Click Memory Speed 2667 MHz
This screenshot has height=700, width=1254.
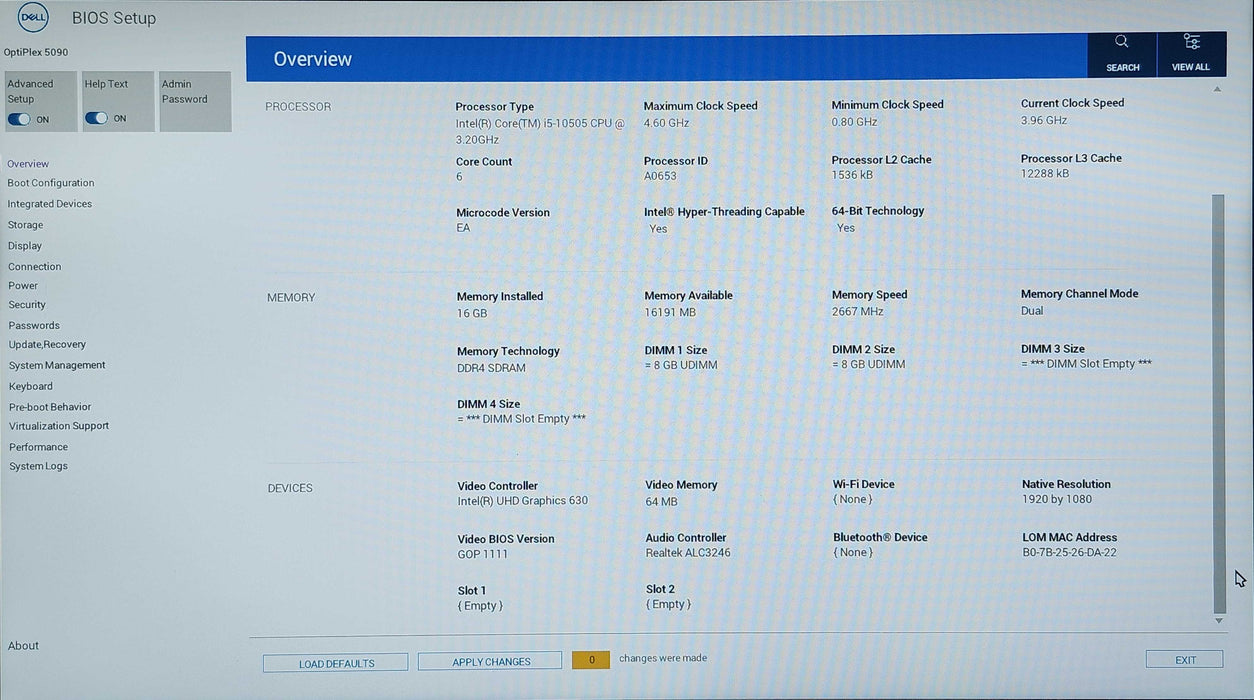tap(858, 312)
